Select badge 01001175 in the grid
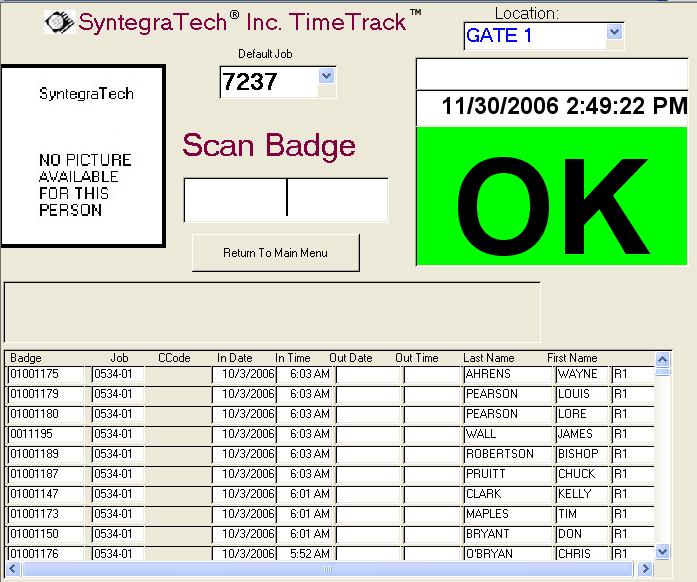 click(x=47, y=374)
